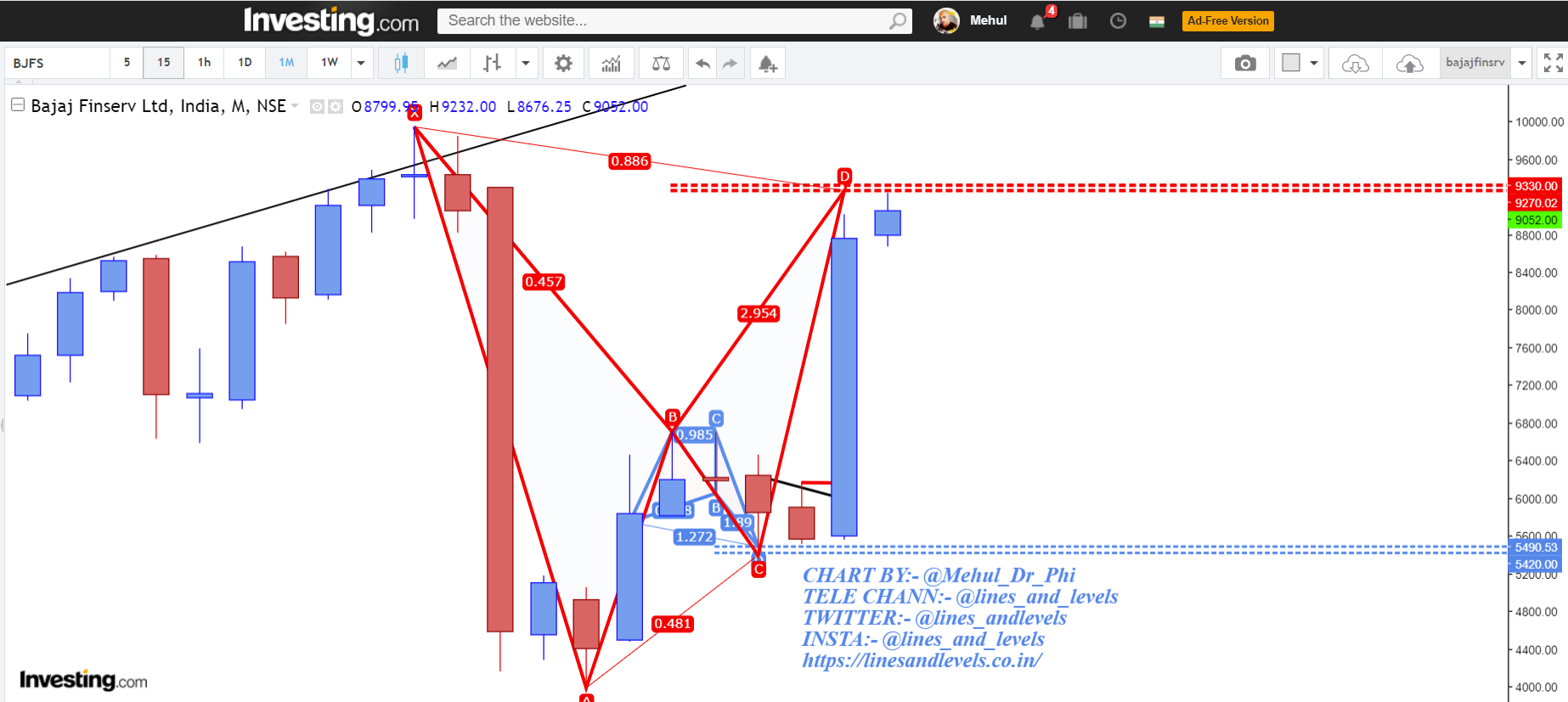The width and height of the screenshot is (1568, 702).
Task: Expand the time interval dropdown arrow
Action: tap(361, 63)
